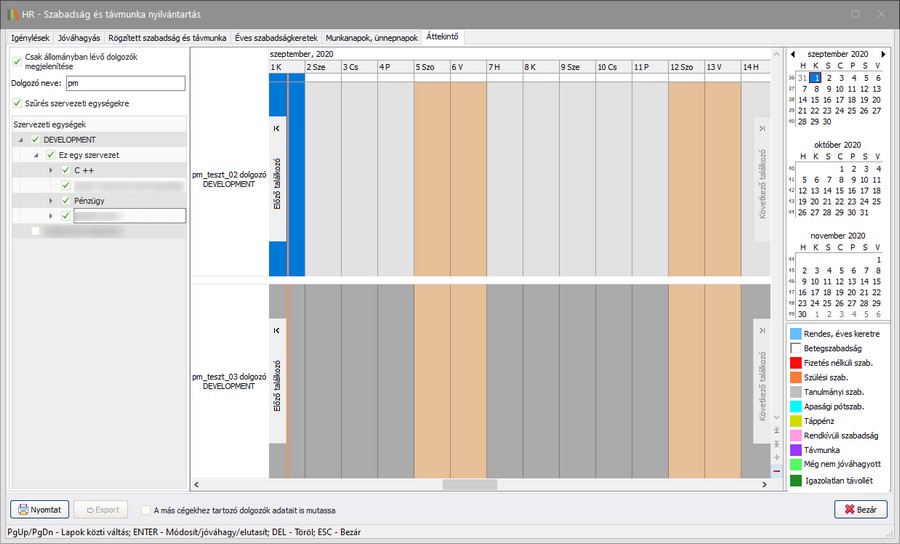The width and height of the screenshot is (900, 544).
Task: Click the printer icon on Nyomtat
Action: pos(22,509)
